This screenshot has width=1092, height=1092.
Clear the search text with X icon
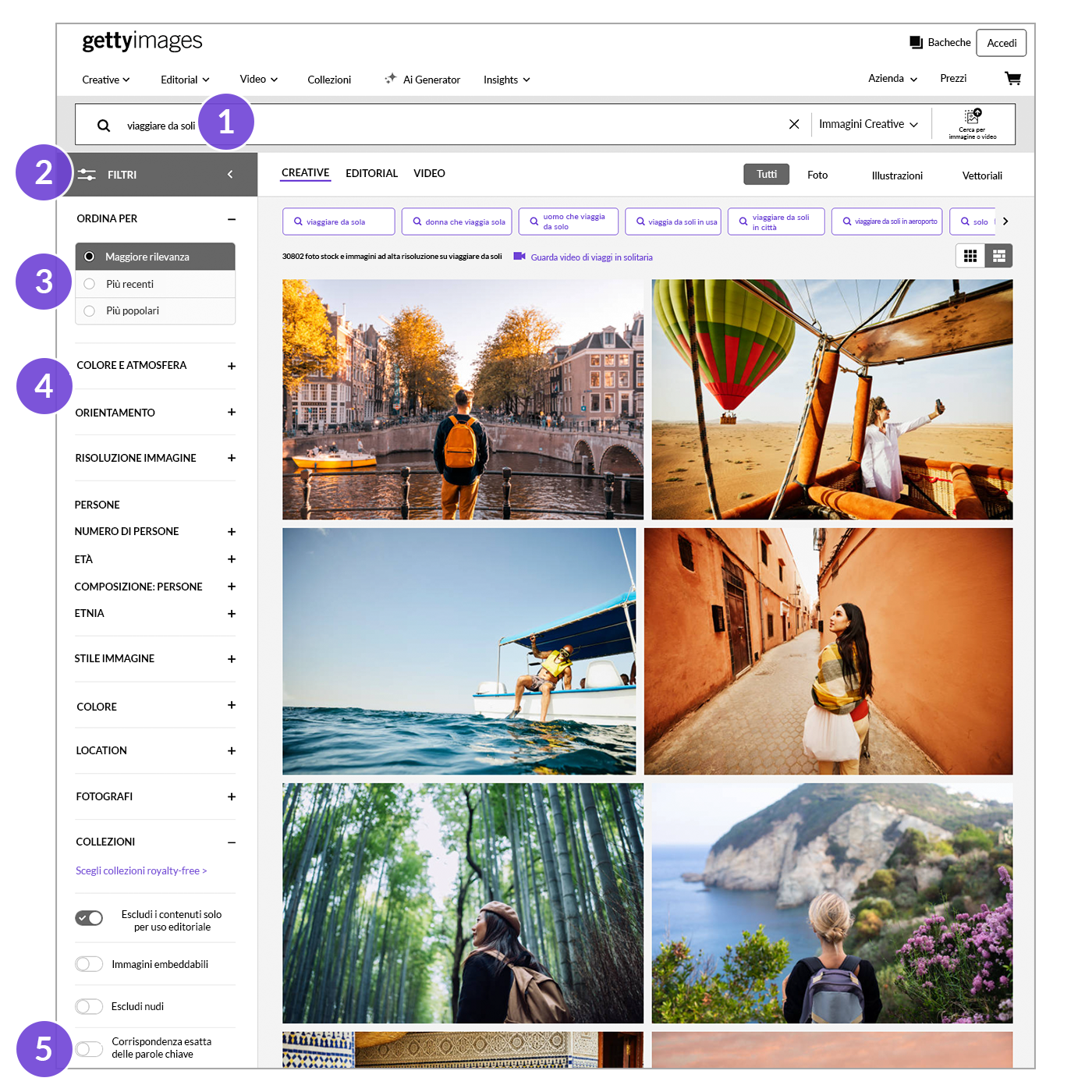(x=794, y=124)
